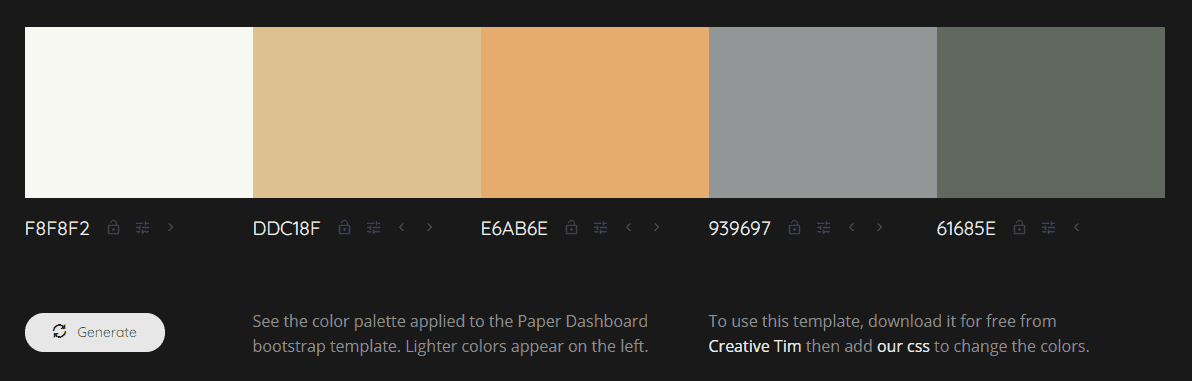Open adjust sliders for 939697
Viewport: 1192px width, 381px height.
point(823,227)
